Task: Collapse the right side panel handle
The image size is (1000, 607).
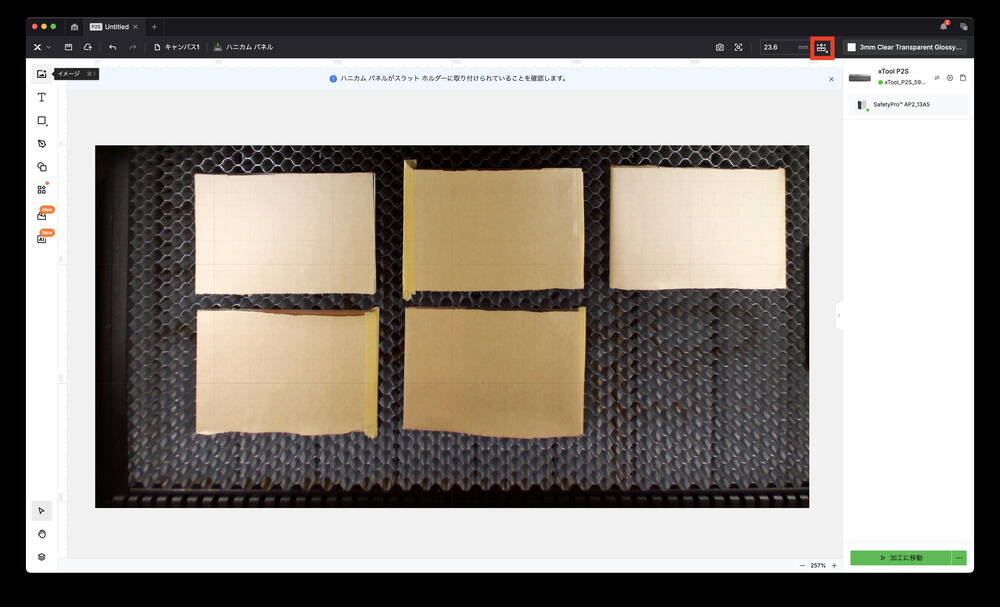Action: click(x=839, y=316)
